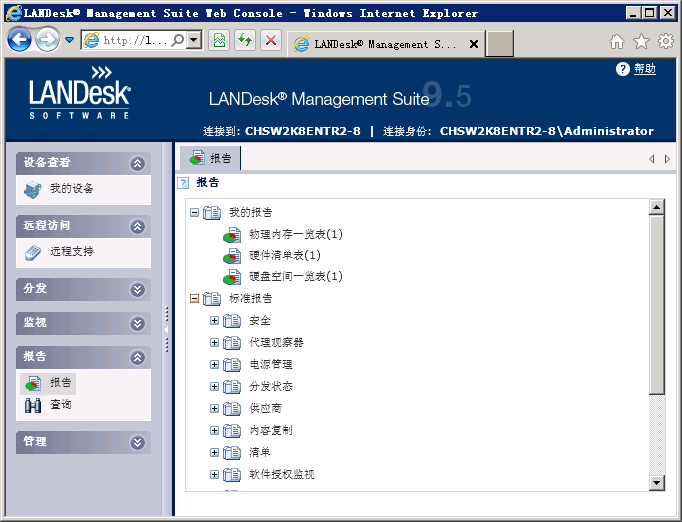
Task: Refresh the page with green arrows icon
Action: coord(245,40)
